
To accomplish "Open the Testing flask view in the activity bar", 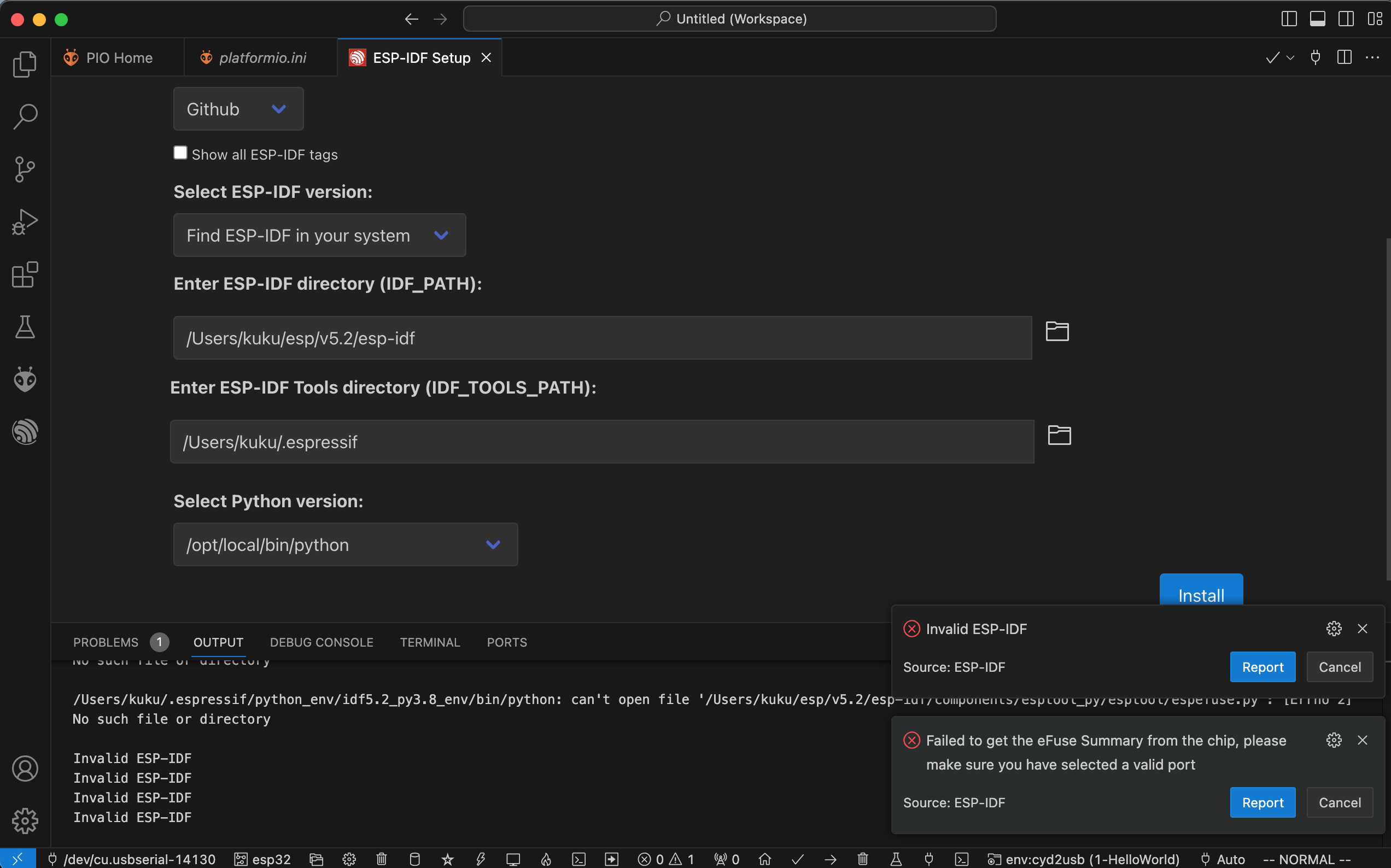I will 25,327.
